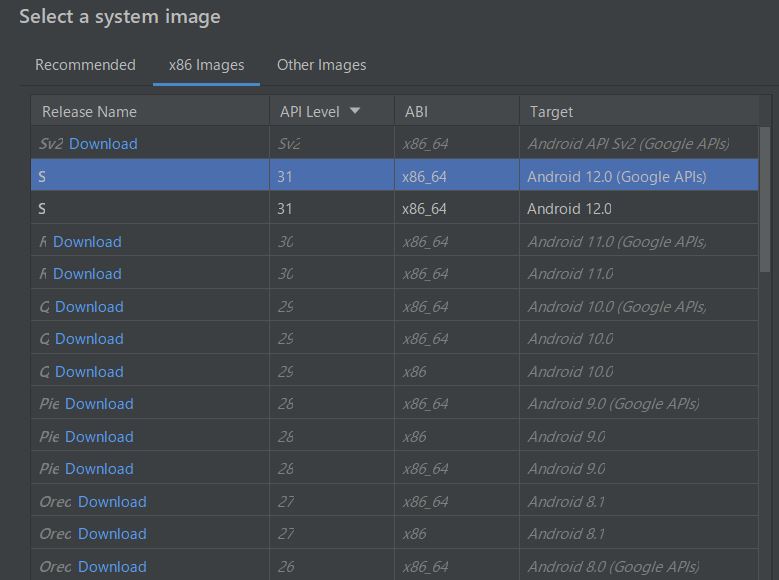The image size is (779, 580).
Task: Click the vertical scrollbar of the image table
Action: pyautogui.click(x=765, y=200)
